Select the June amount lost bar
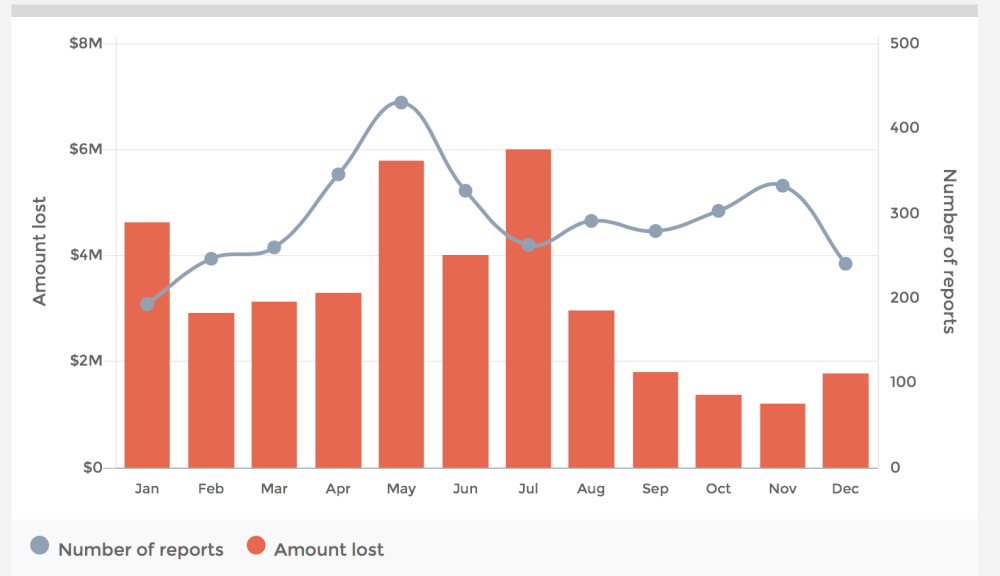Screen dimensions: 1000x576 click(x=466, y=362)
